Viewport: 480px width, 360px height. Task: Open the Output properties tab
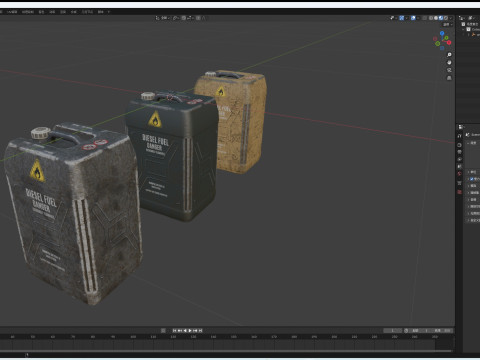459,152
